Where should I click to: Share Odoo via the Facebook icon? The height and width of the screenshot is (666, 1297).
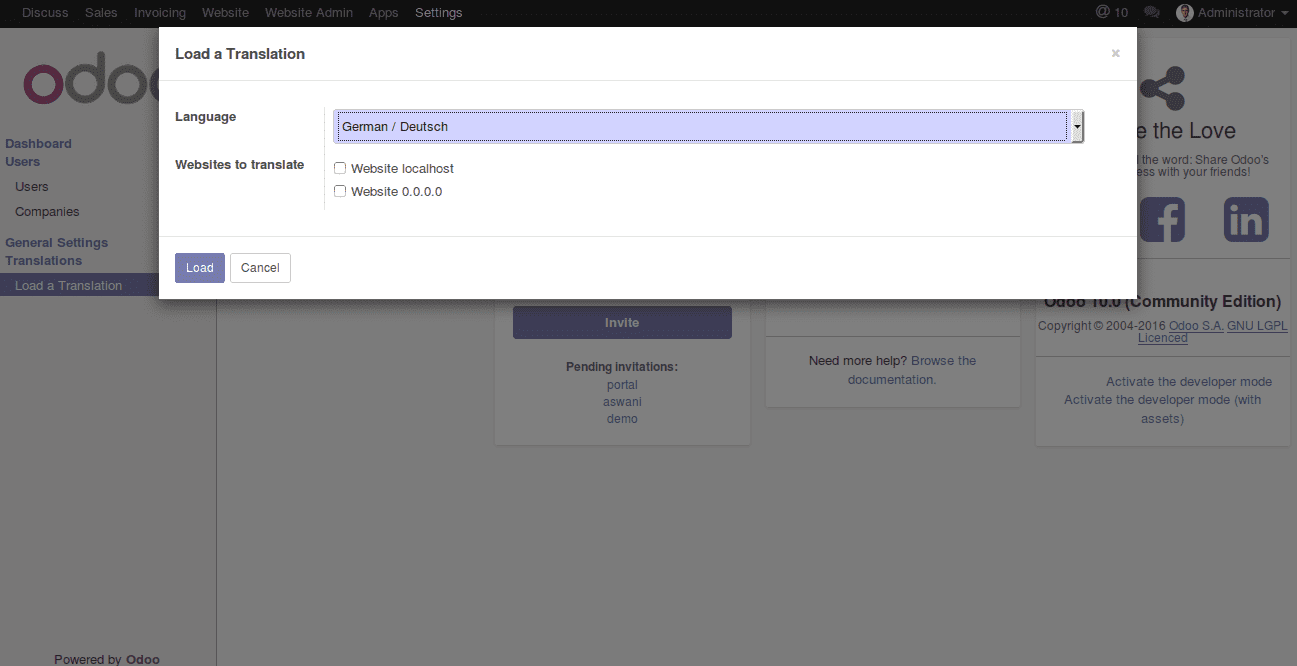tap(1162, 219)
